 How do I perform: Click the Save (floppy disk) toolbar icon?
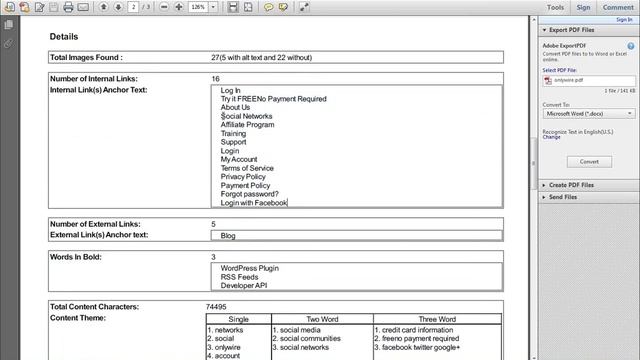[x=53, y=7]
